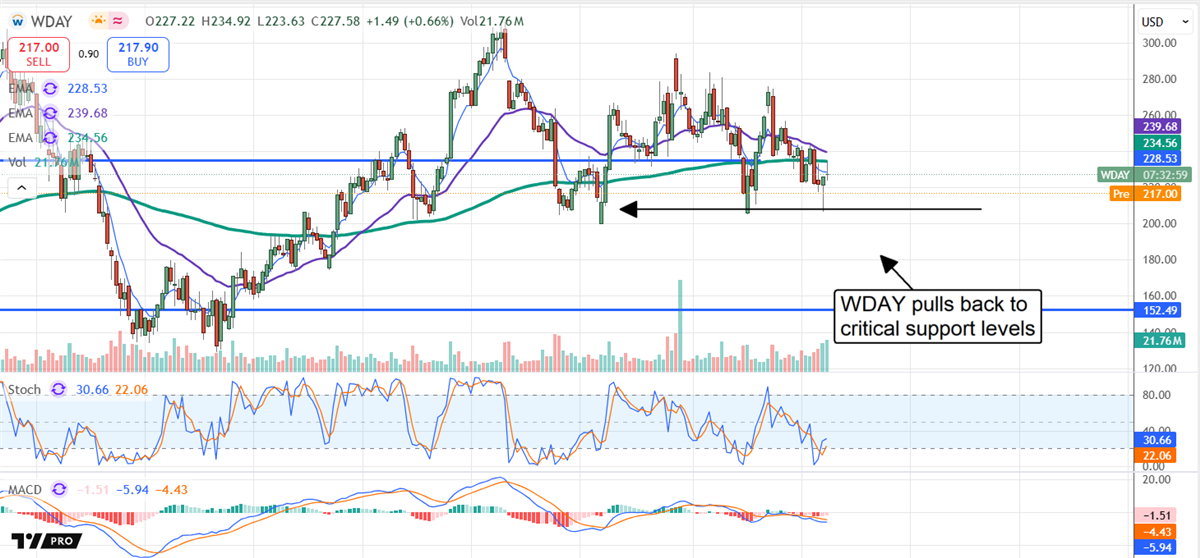
Task: Open the TradingView PRO logo
Action: (46, 541)
